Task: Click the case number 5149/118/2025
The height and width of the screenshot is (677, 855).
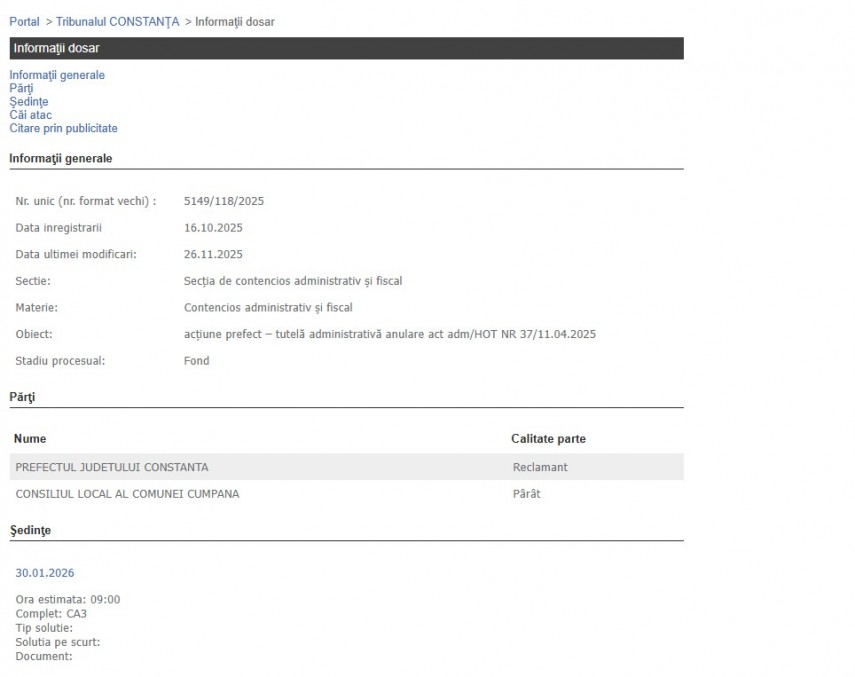Action: point(224,201)
